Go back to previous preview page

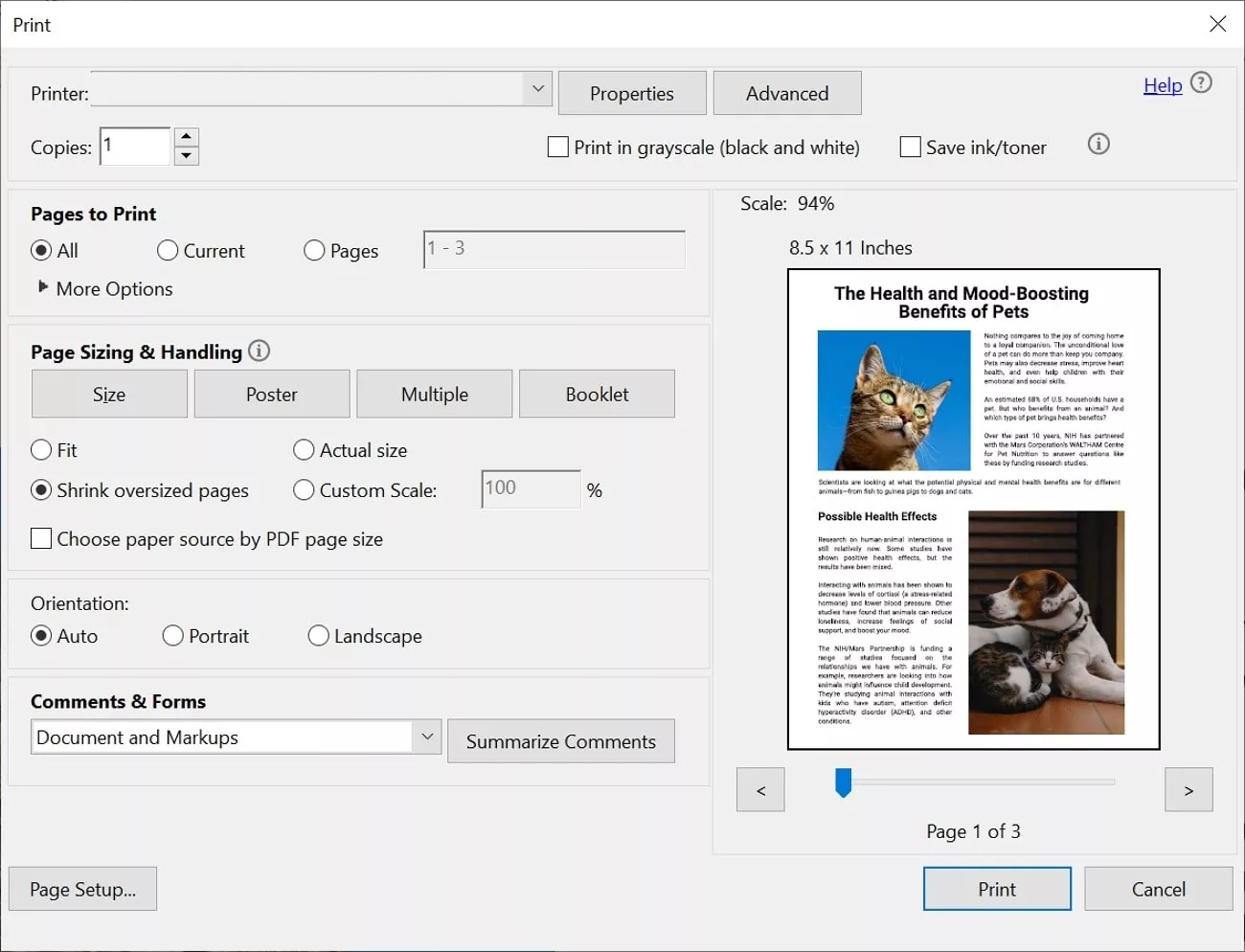tap(759, 789)
